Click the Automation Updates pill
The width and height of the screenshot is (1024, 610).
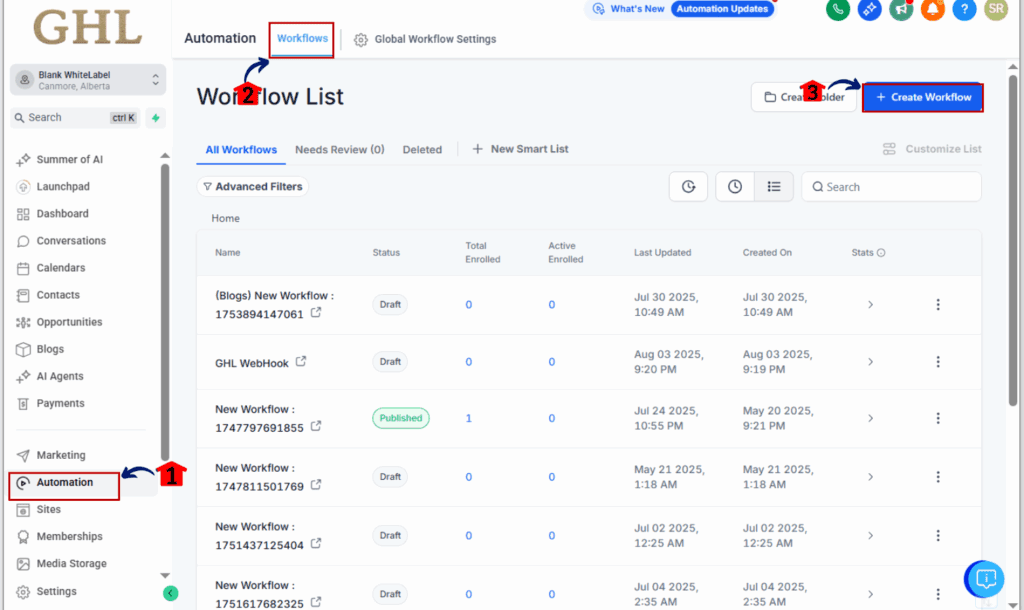click(x=722, y=9)
